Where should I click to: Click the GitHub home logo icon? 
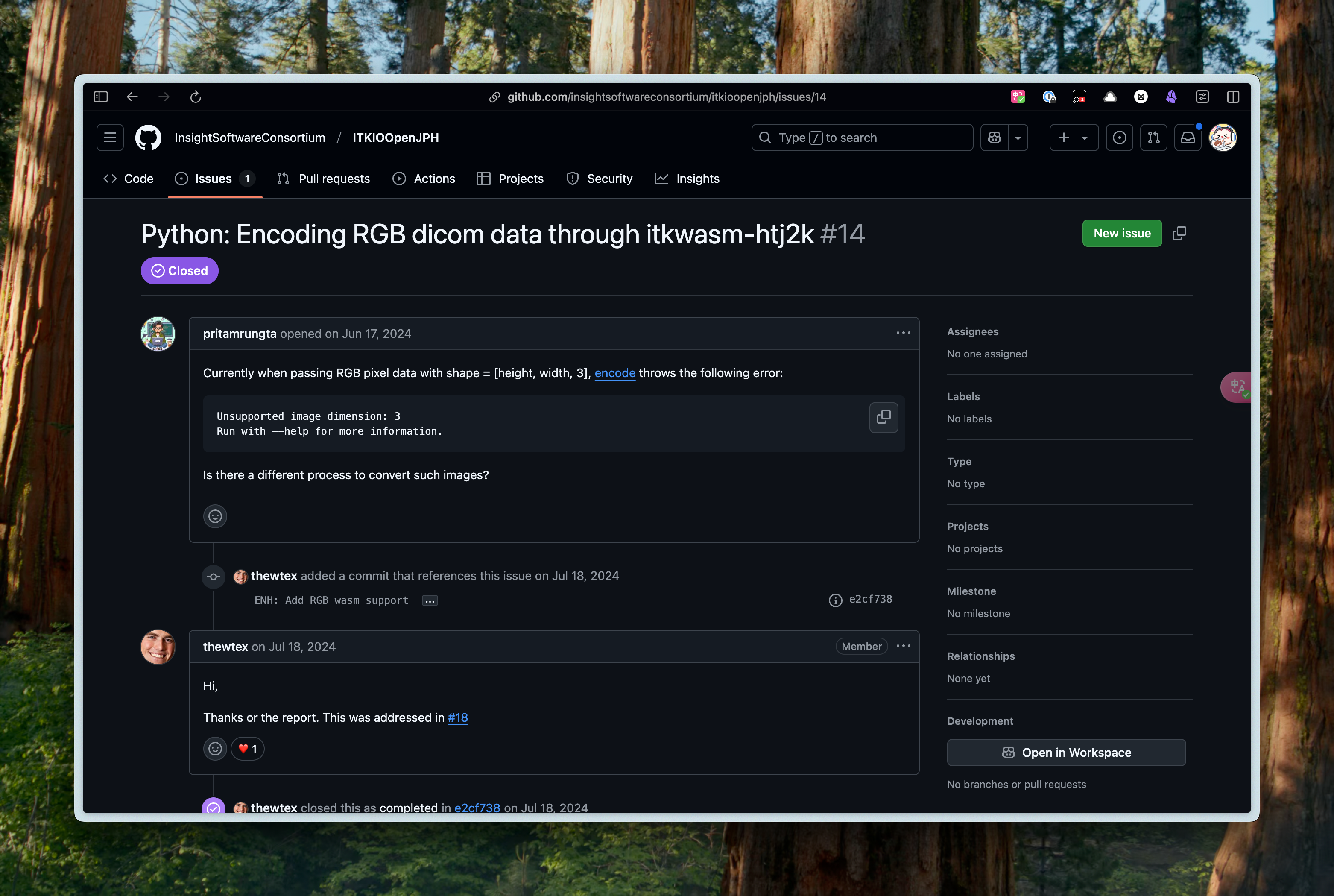coord(146,137)
